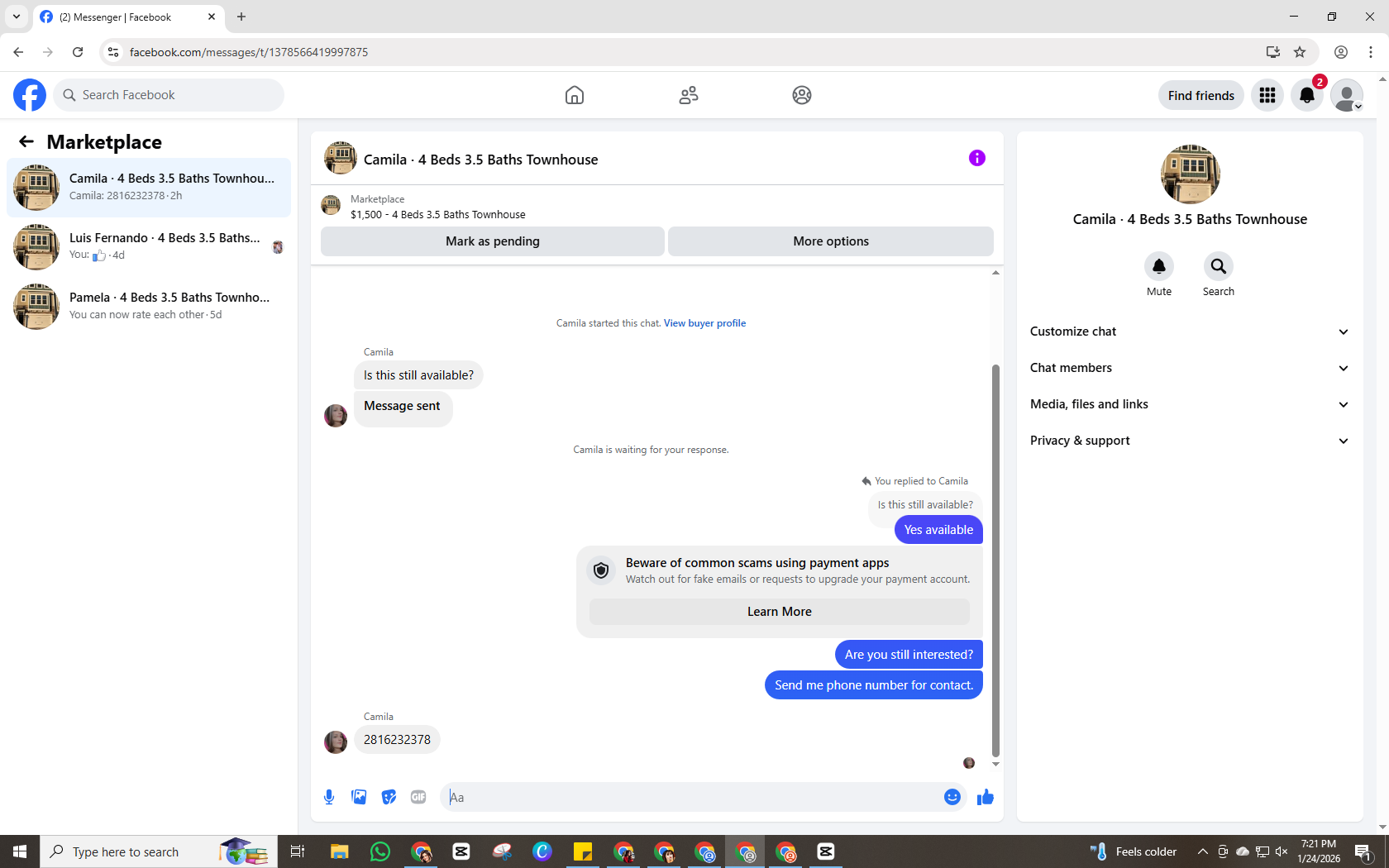This screenshot has height=868, width=1389.
Task: Open the Chrome three-dot menu
Action: coord(1371,52)
